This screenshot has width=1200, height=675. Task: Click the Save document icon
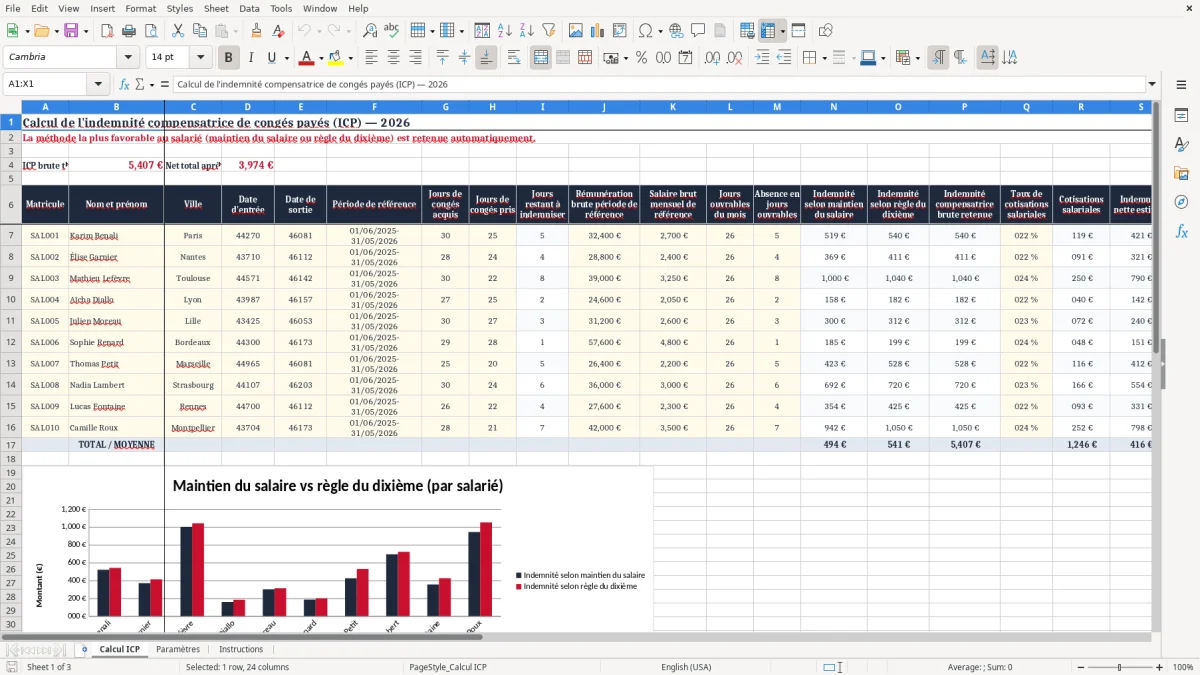(71, 31)
